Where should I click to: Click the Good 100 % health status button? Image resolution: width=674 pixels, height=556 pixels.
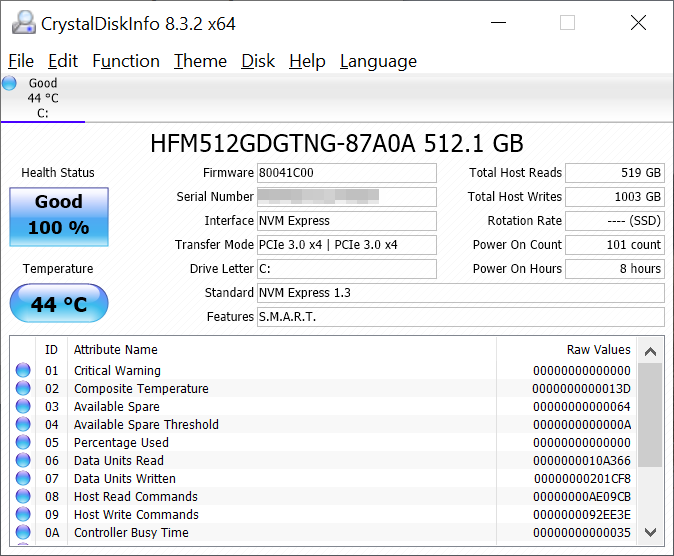click(x=59, y=217)
